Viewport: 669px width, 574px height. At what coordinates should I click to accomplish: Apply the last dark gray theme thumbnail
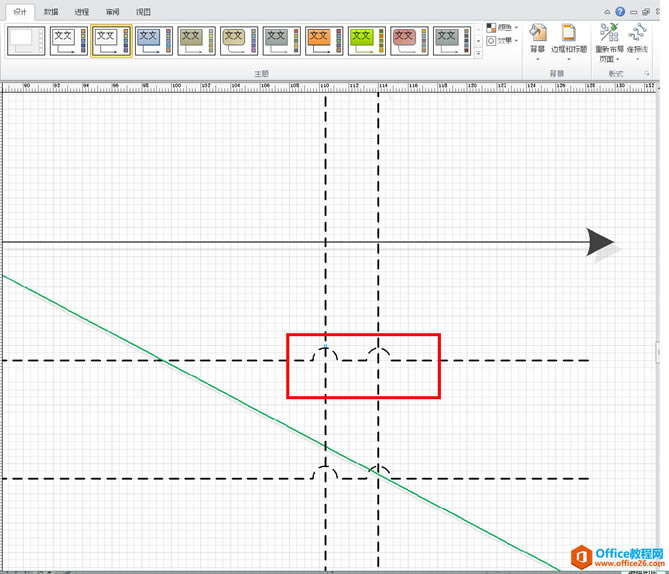pos(453,41)
